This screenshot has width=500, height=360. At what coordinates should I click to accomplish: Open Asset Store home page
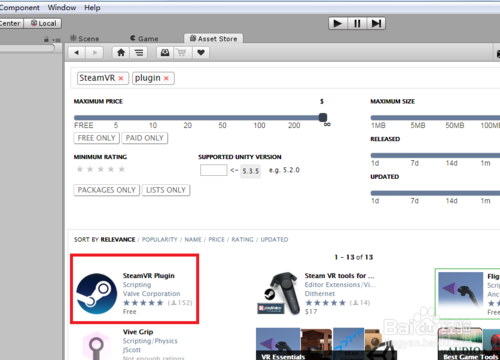pos(121,53)
